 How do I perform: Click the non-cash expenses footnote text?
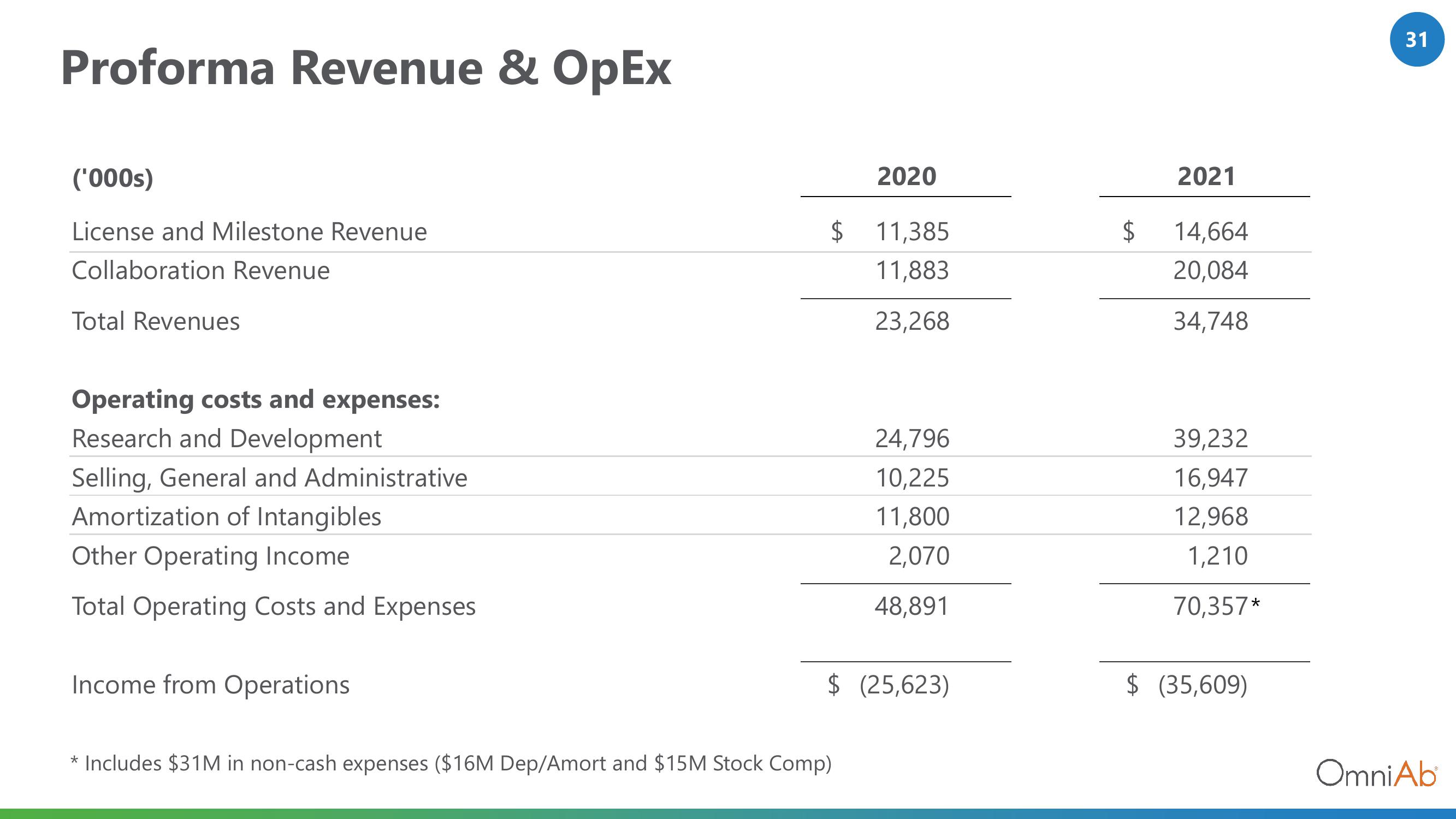point(451,764)
